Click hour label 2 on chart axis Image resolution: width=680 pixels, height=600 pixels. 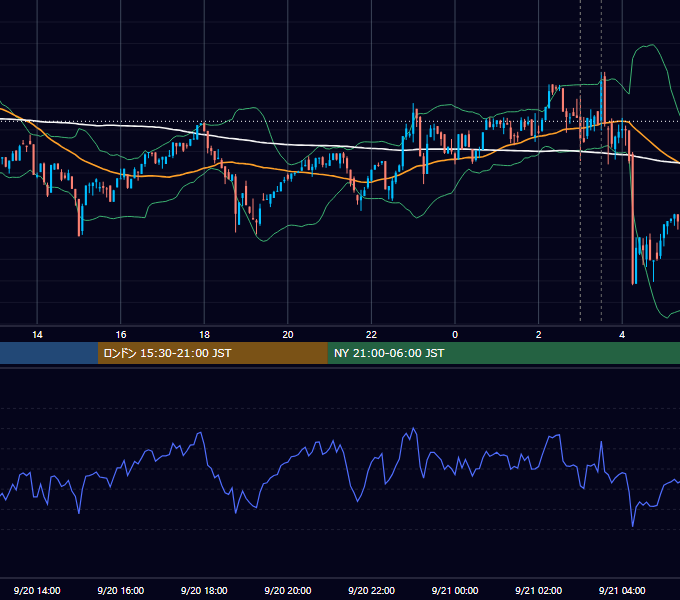[538, 335]
